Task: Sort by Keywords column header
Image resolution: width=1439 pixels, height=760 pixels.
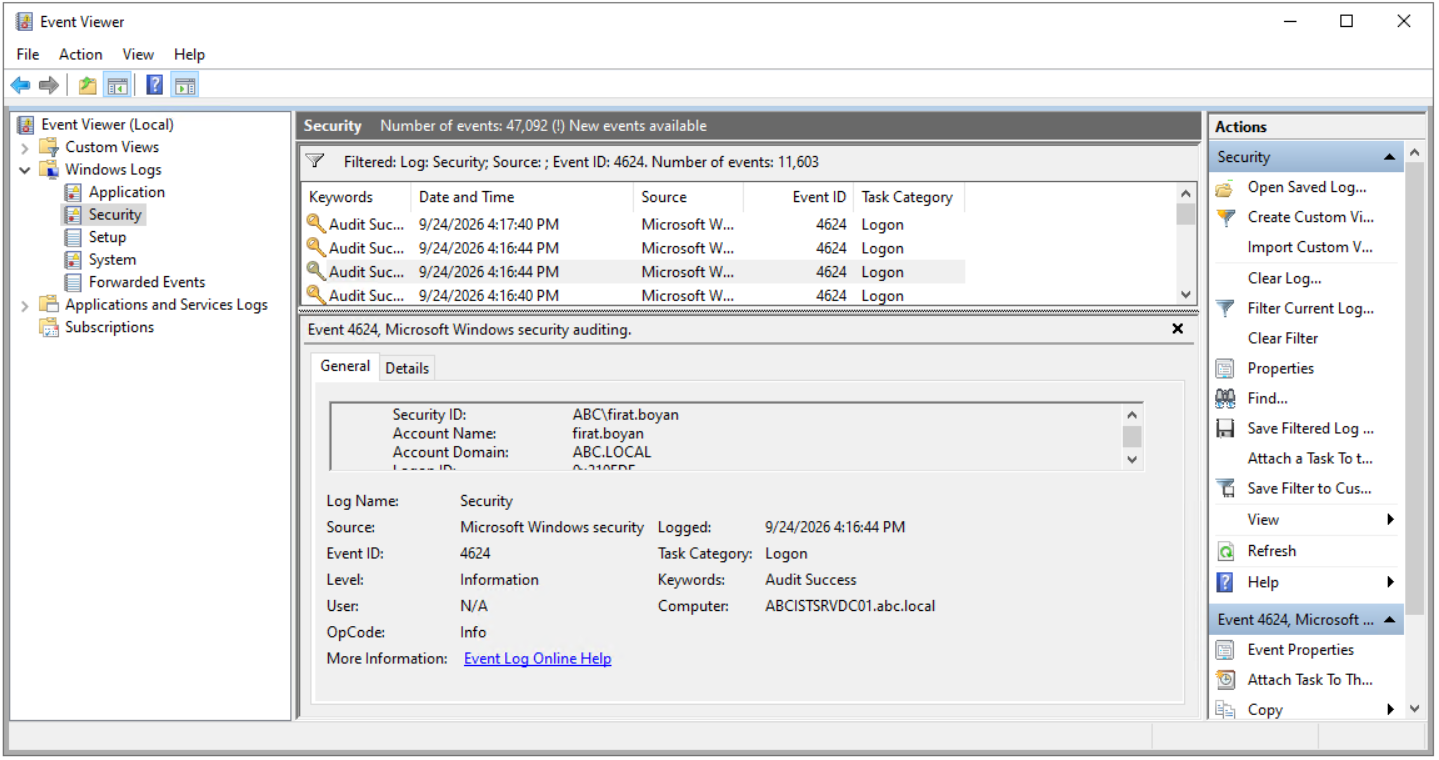Action: click(x=355, y=197)
